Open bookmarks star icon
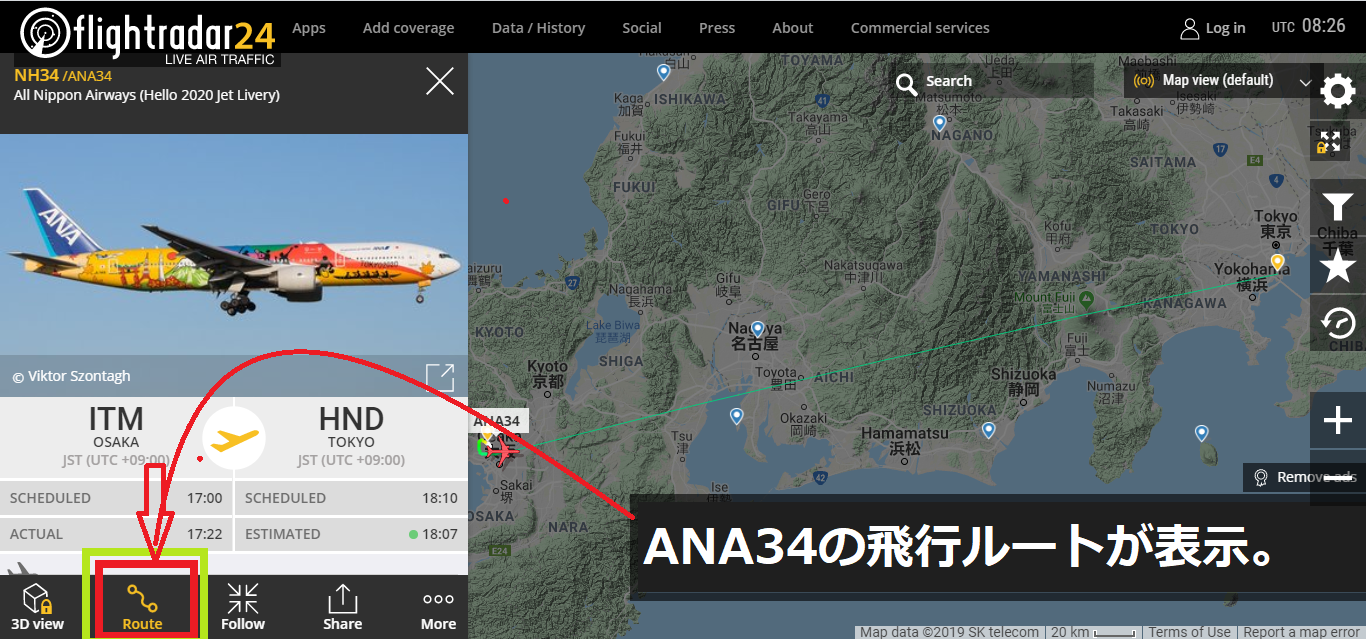The width and height of the screenshot is (1366, 639). (x=1337, y=265)
